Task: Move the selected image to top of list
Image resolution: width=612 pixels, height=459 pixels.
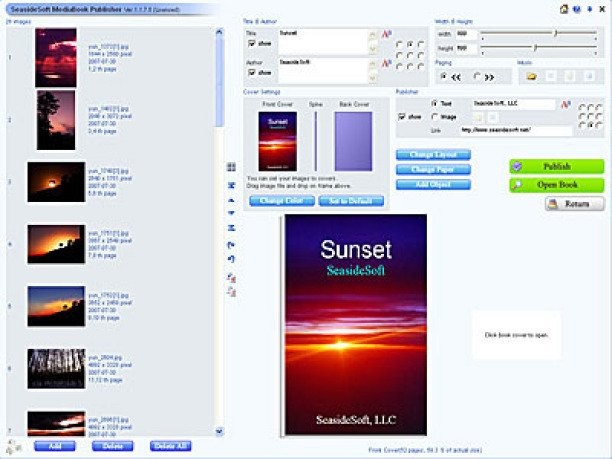Action: pyautogui.click(x=231, y=185)
